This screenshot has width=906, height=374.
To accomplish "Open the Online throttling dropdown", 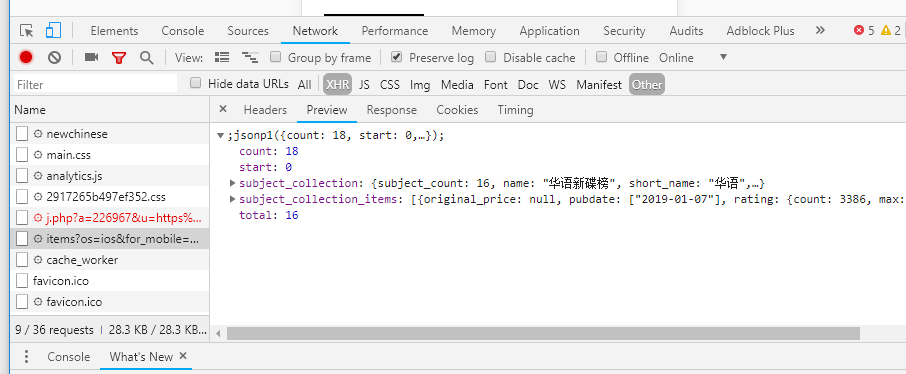I will (x=693, y=57).
